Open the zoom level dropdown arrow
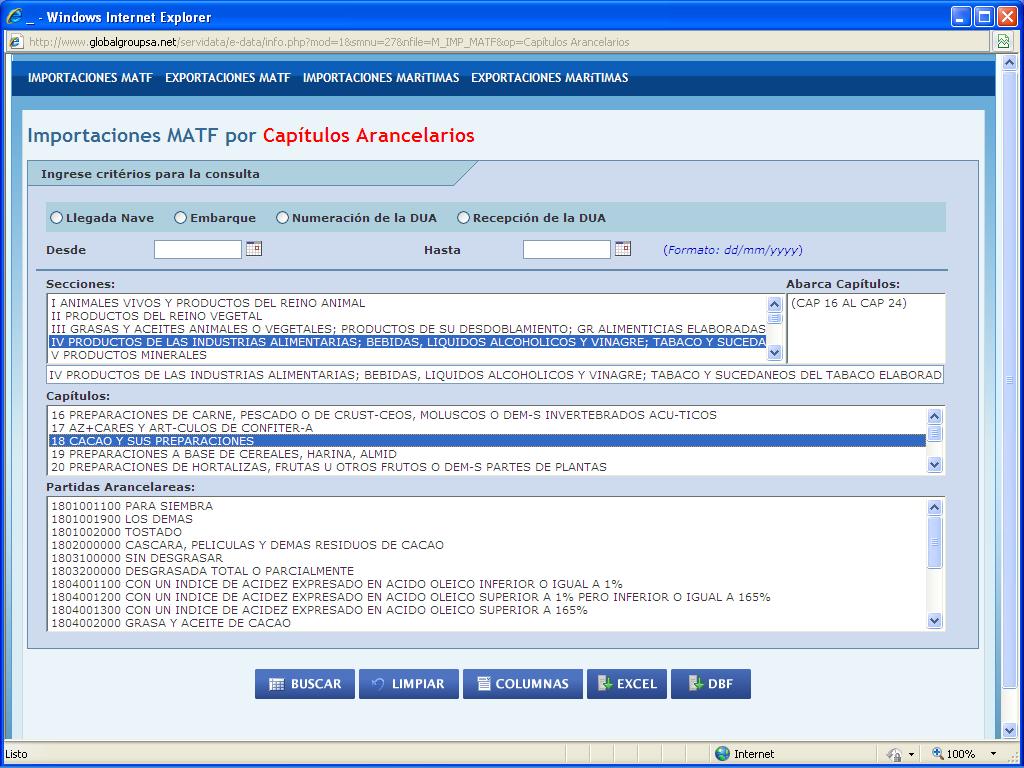The width and height of the screenshot is (1024, 768). pyautogui.click(x=993, y=754)
